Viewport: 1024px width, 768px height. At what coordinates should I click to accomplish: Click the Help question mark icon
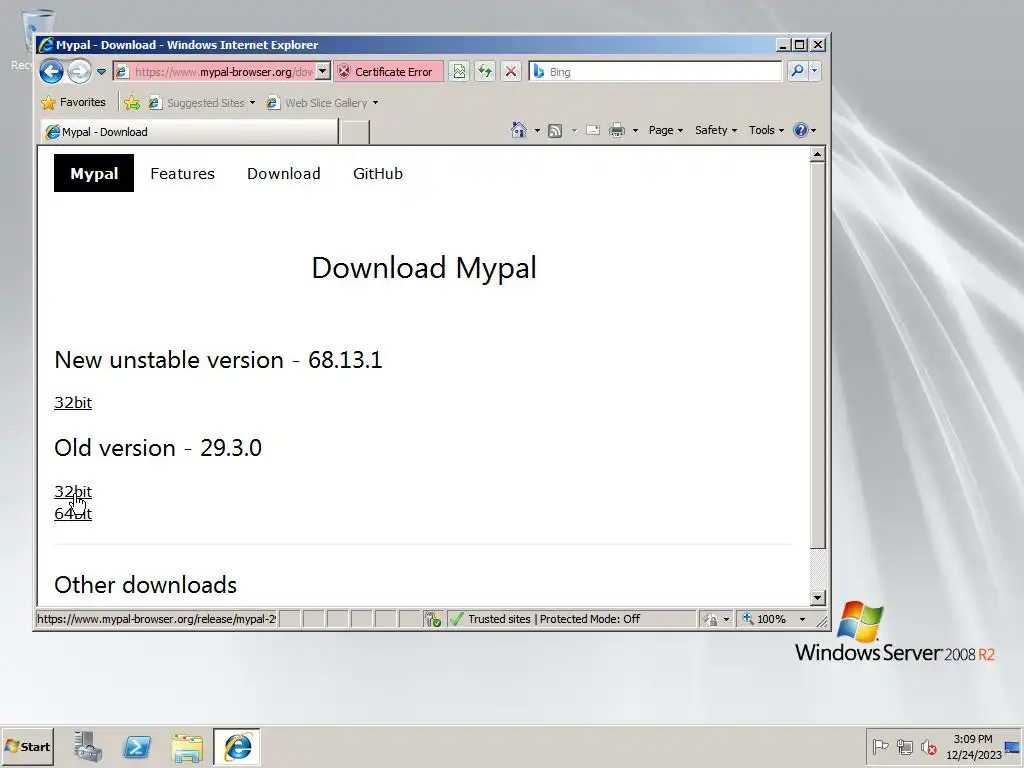pos(800,130)
